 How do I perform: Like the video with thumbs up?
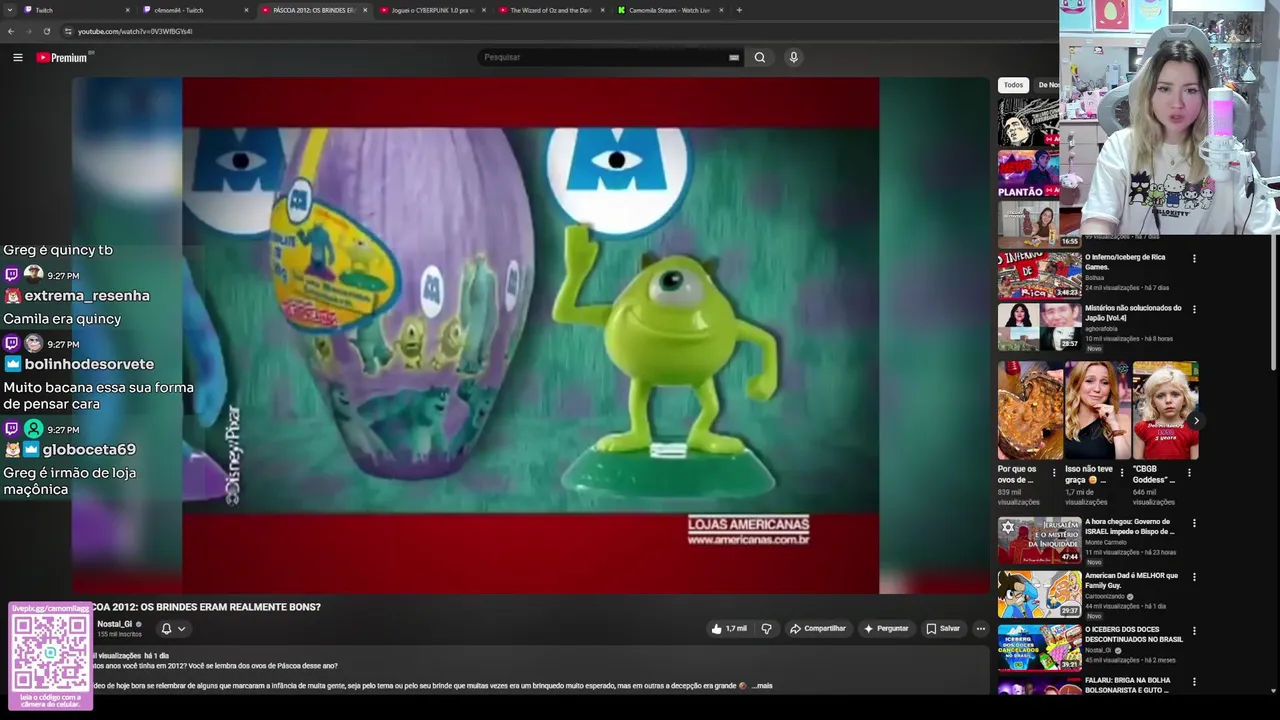click(729, 629)
